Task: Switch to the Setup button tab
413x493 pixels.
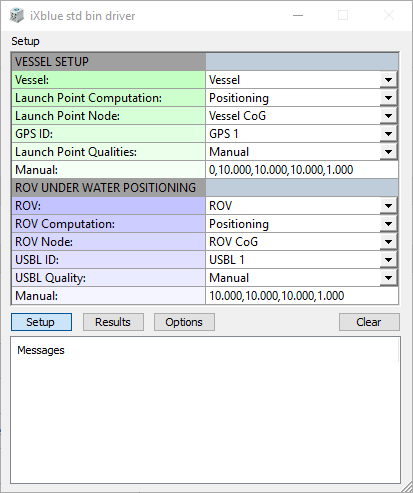Action: [x=41, y=322]
